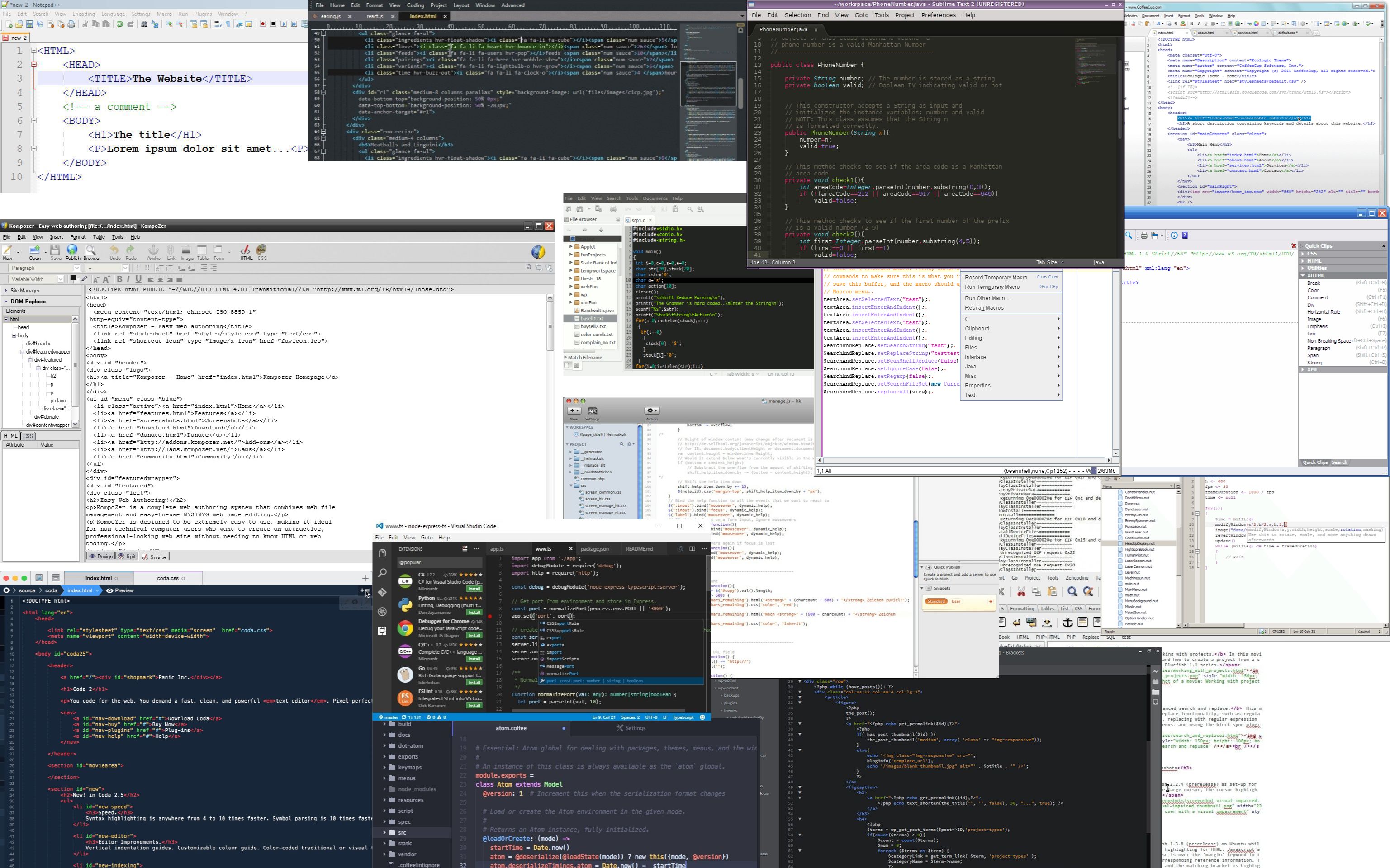Click the split editor icon in VS Code
1390x868 pixels.
(692, 549)
